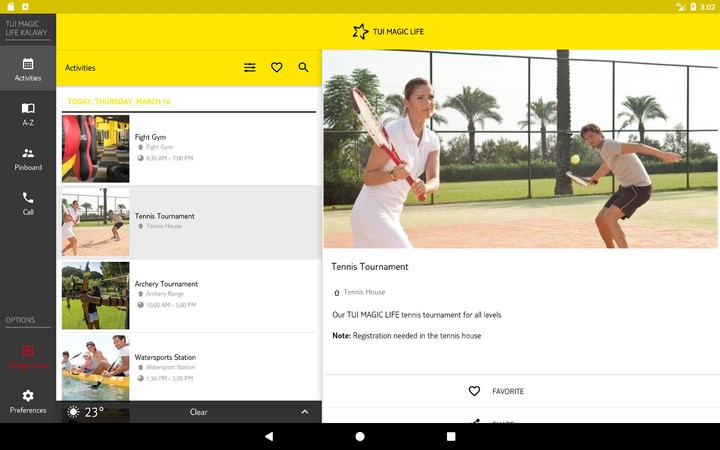Select the Activities tab in sidebar

click(x=28, y=69)
